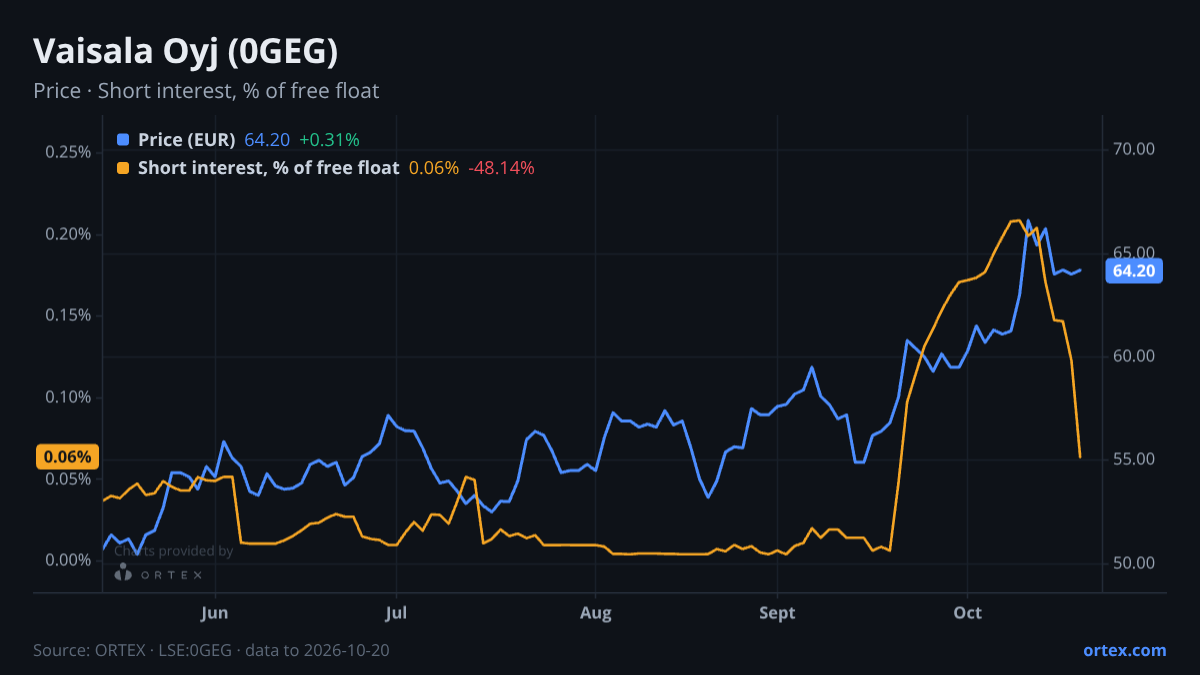1200x675 pixels.
Task: Toggle the Short interest, % of free float legend
Action: pyautogui.click(x=268, y=168)
